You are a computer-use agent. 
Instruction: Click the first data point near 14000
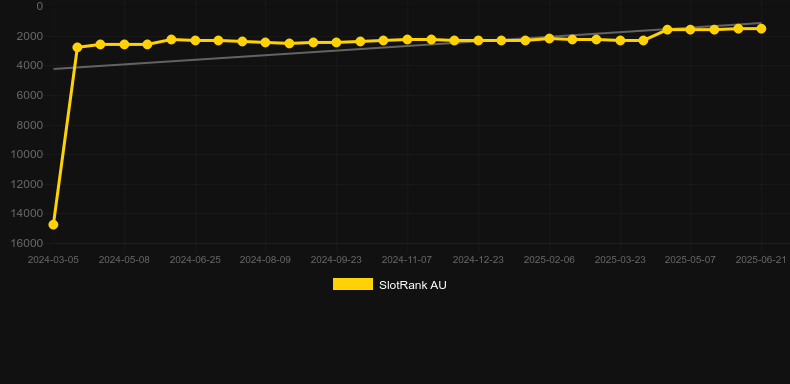click(53, 225)
